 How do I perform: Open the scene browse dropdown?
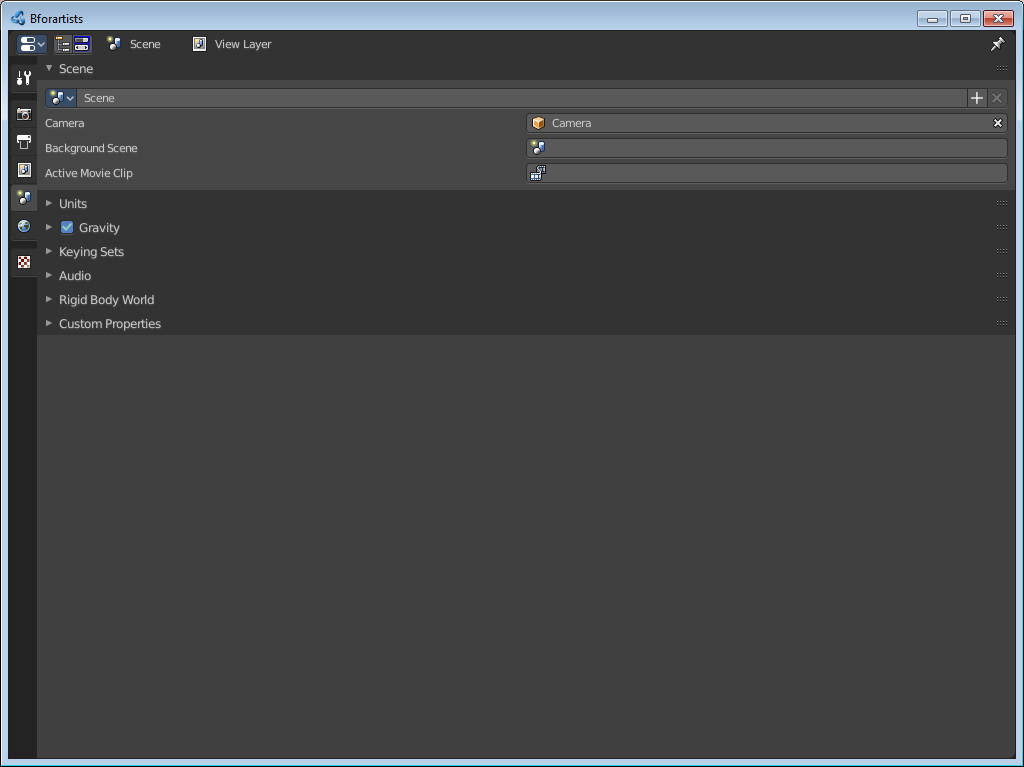pyautogui.click(x=61, y=98)
